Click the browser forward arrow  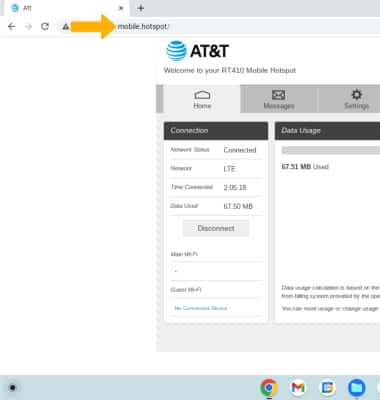click(x=29, y=27)
